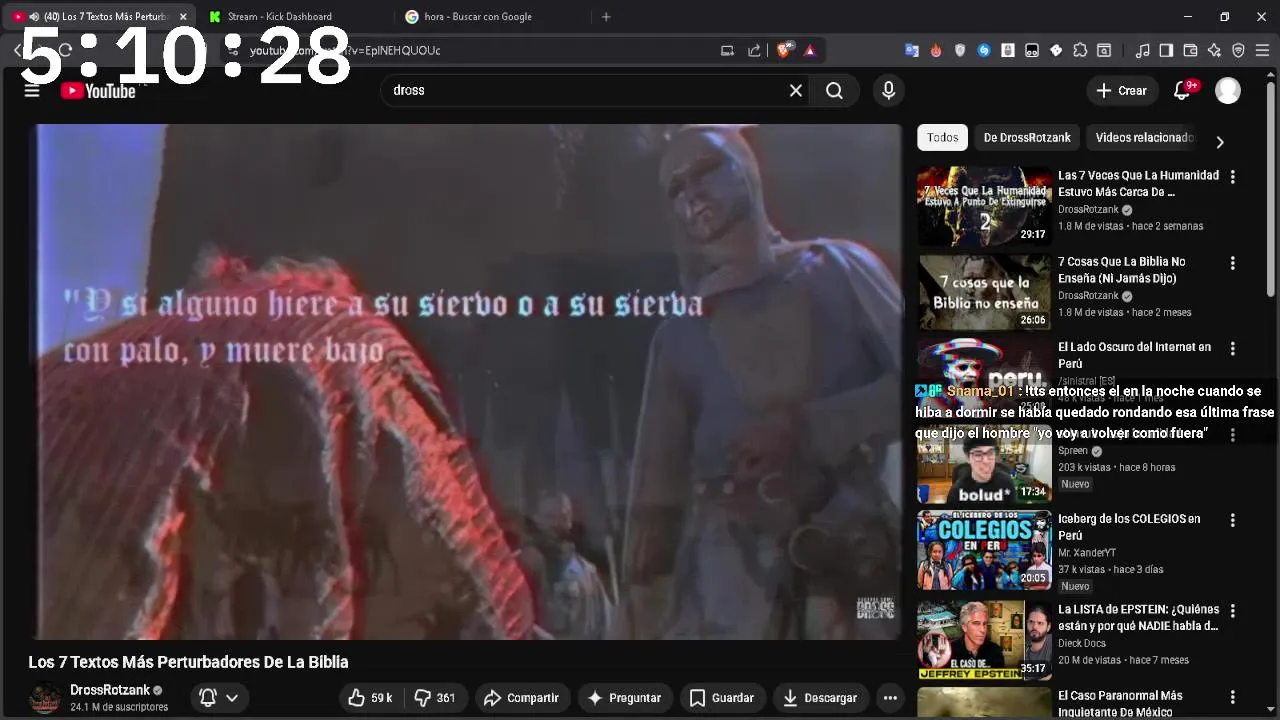Open the 'Iceberg de los COLEGIOS en Perú' title

point(1130,527)
